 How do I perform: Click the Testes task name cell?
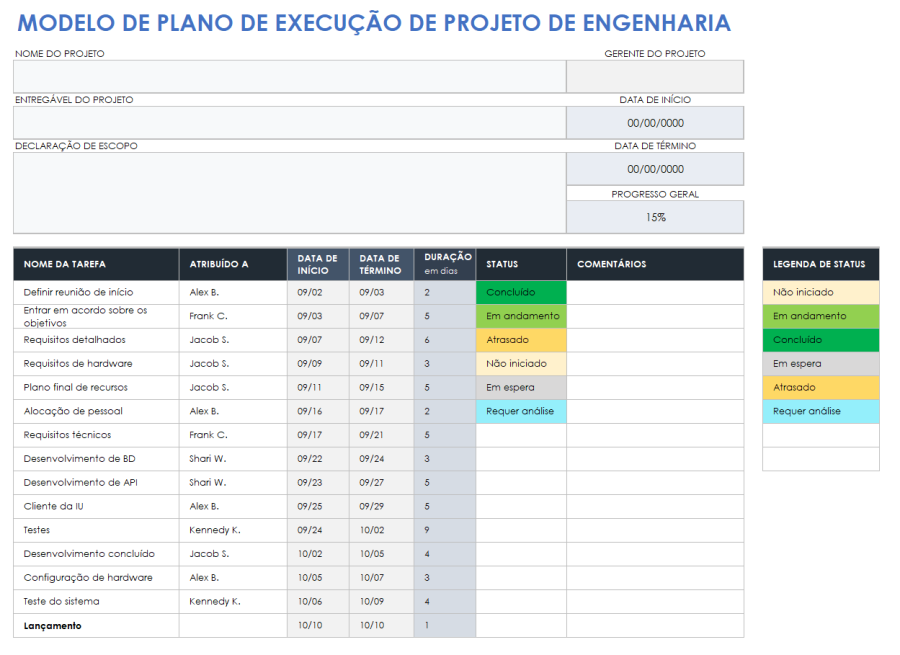click(x=95, y=530)
